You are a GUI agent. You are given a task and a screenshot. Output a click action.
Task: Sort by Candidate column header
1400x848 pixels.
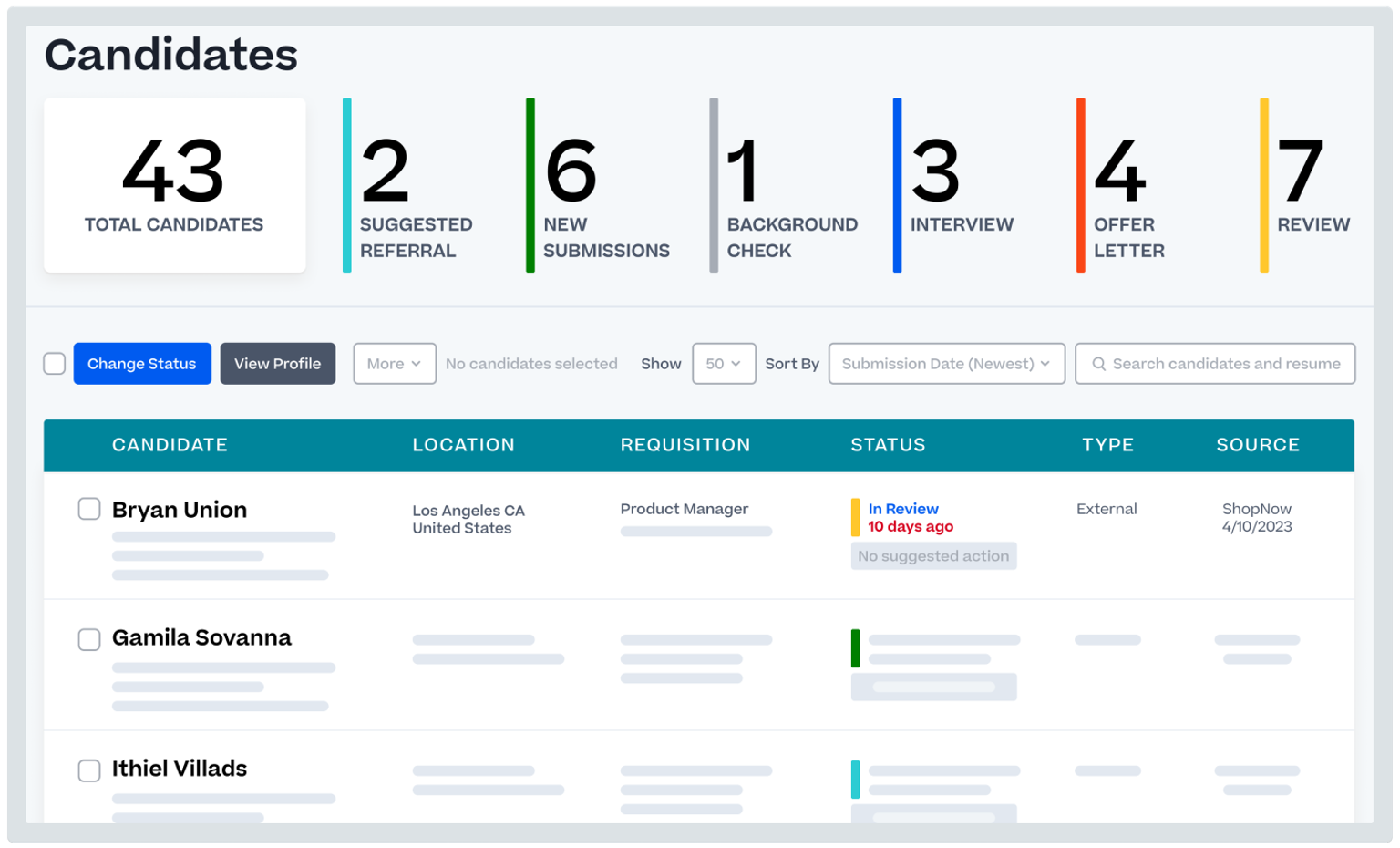tap(170, 445)
